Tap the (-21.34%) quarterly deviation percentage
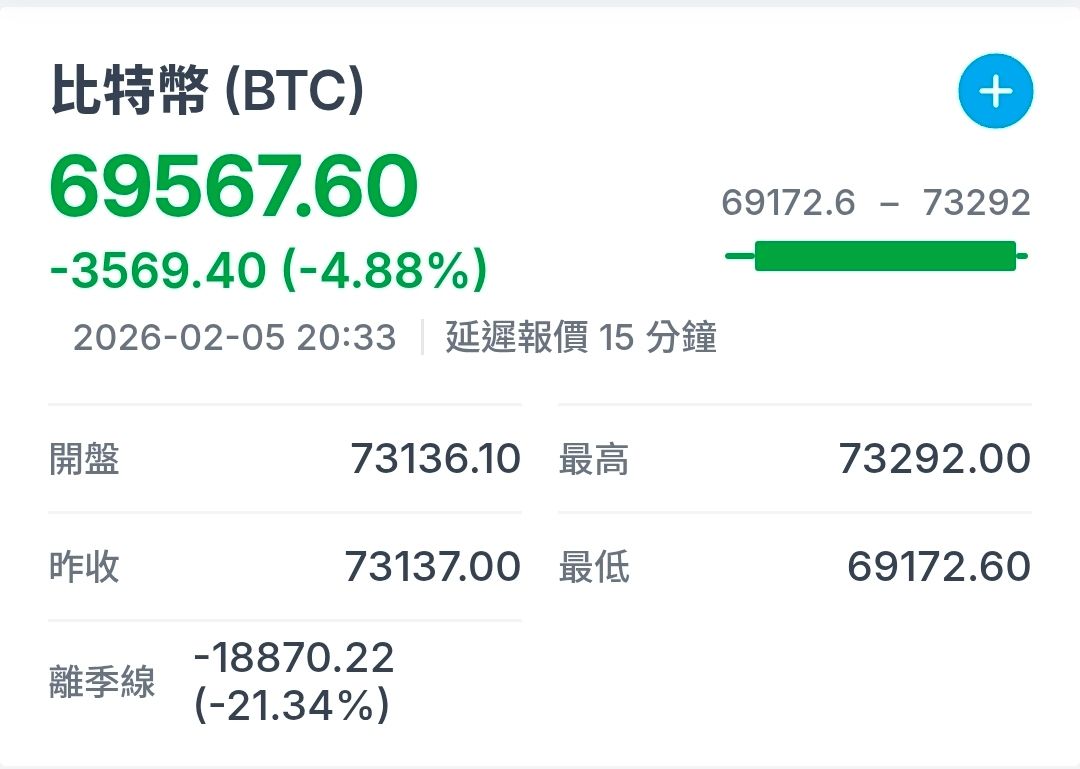This screenshot has height=769, width=1080. (292, 707)
